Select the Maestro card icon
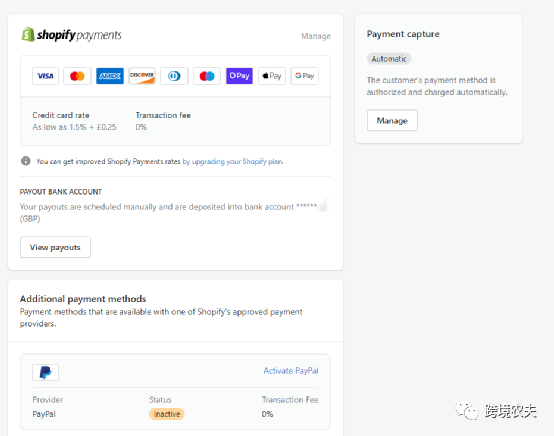Viewport: 554px width, 436px height. [207, 76]
